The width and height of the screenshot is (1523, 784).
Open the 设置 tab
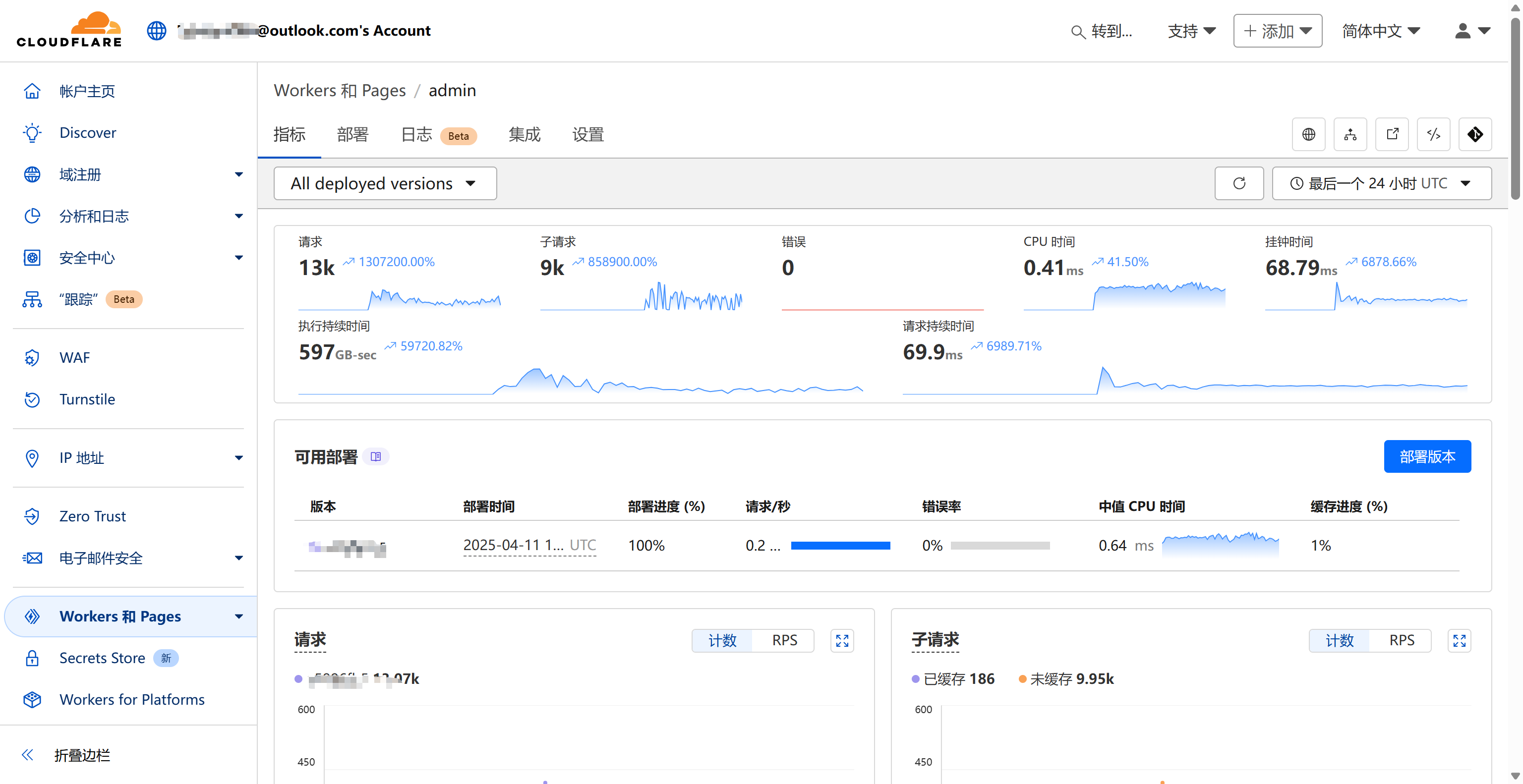pyautogui.click(x=587, y=135)
